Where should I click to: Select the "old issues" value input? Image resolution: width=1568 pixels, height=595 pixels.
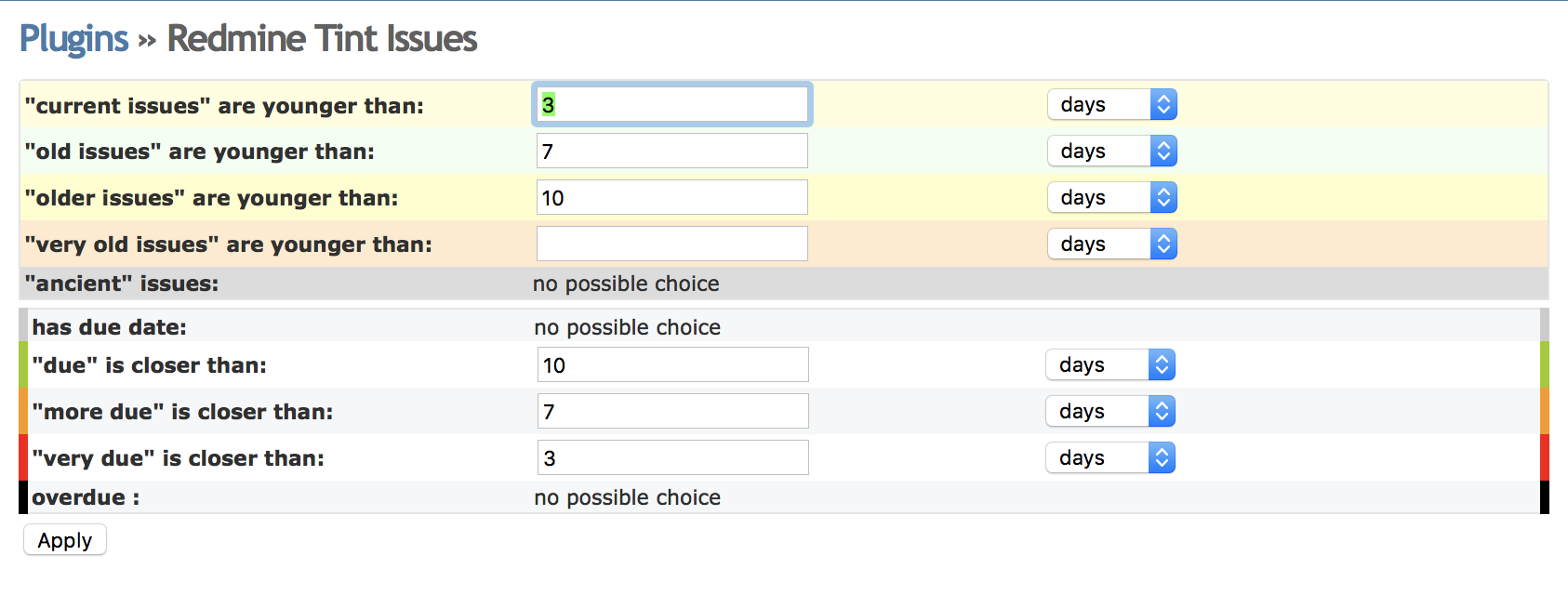672,151
